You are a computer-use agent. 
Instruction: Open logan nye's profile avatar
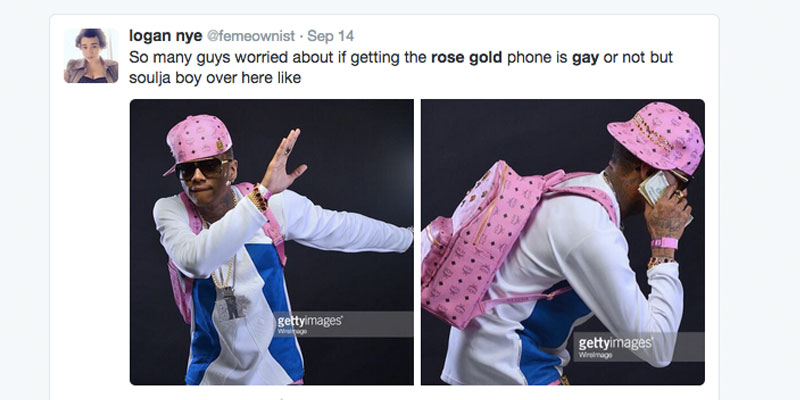[91, 56]
